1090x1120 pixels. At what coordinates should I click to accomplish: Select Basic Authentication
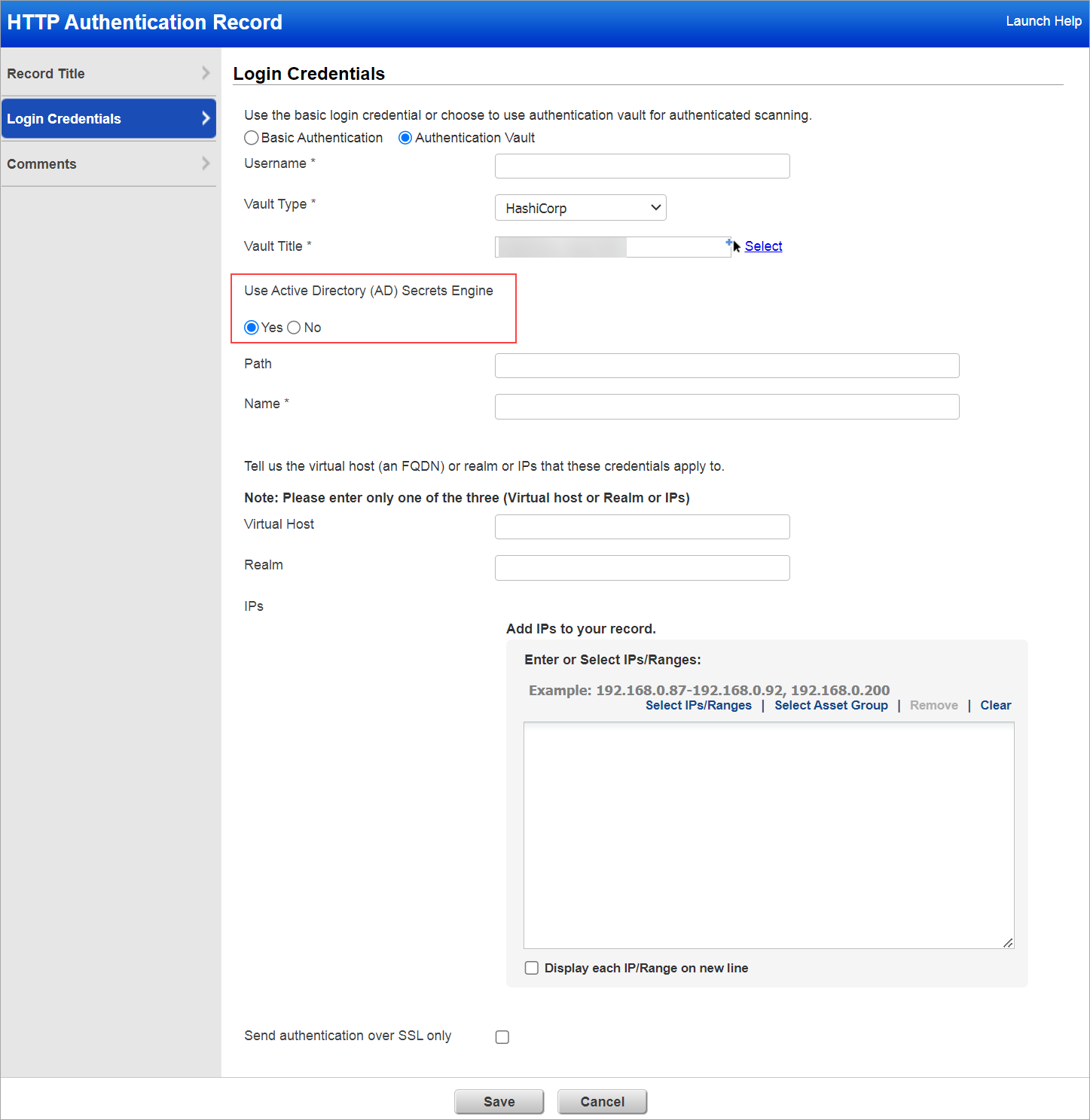tap(252, 138)
